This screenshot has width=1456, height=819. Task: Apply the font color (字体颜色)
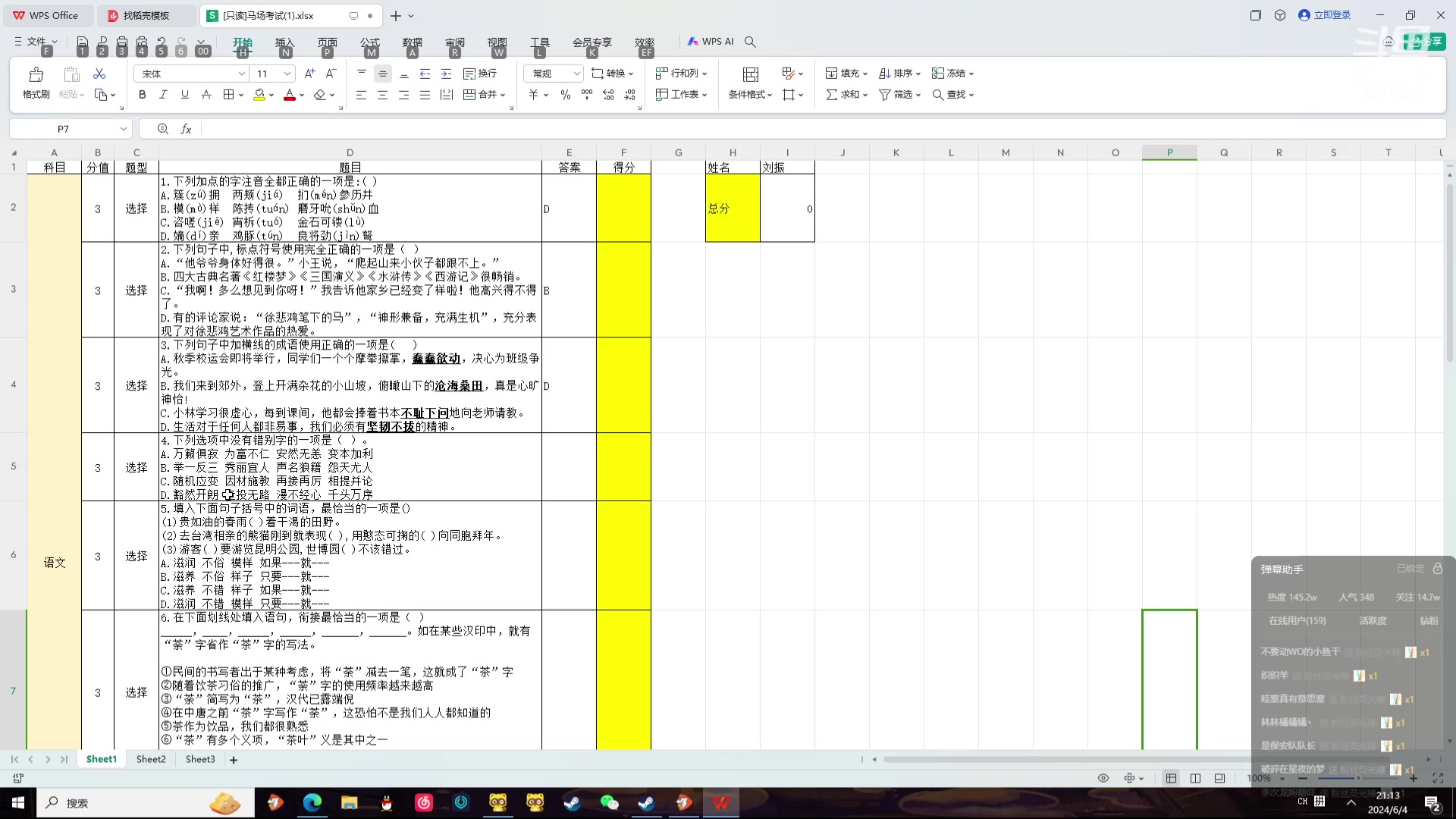click(x=290, y=94)
